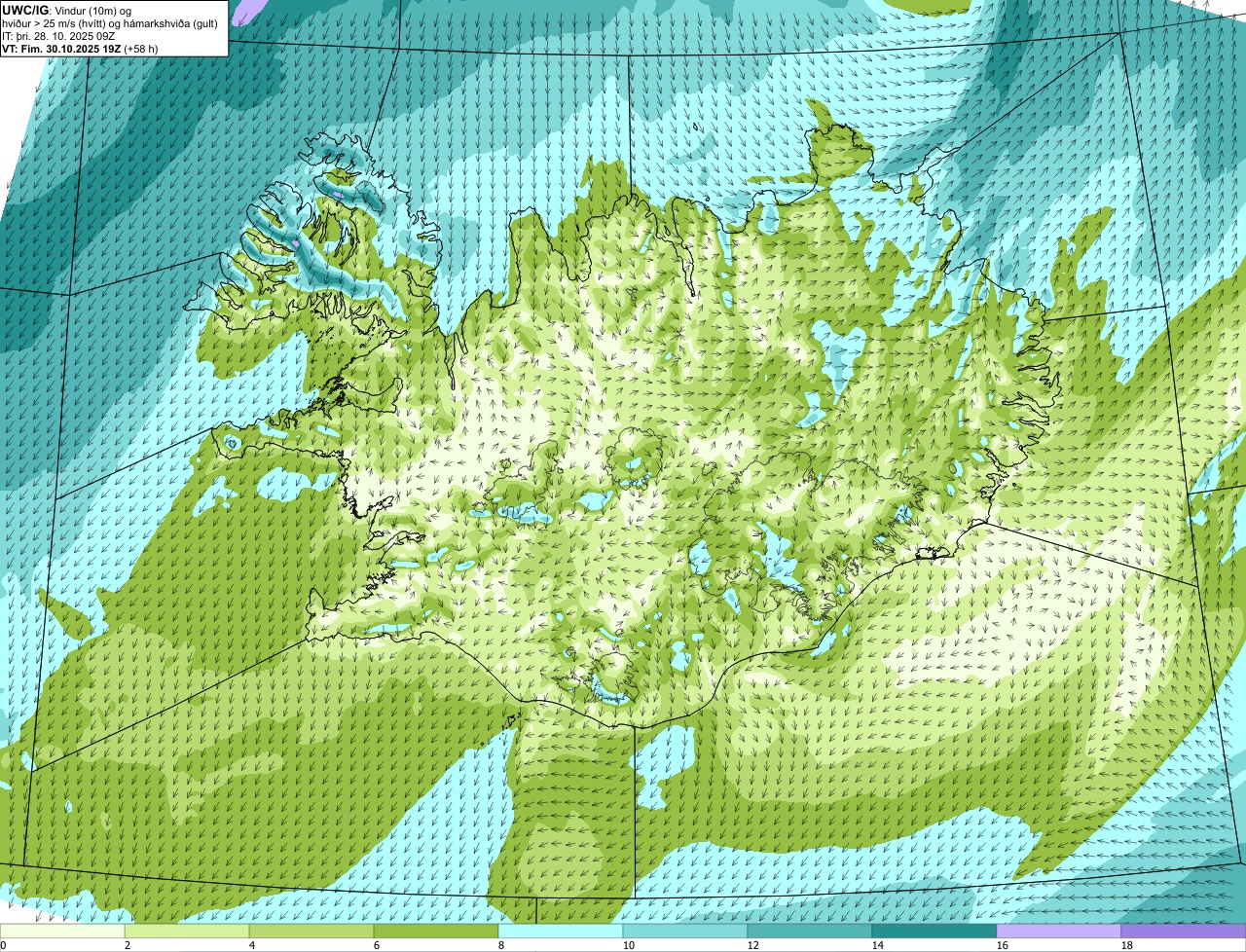Click the valid time 'VT: Fim. 30.10.2025 19Z (+58 h)'
This screenshot has width=1246, height=952.
click(x=80, y=48)
